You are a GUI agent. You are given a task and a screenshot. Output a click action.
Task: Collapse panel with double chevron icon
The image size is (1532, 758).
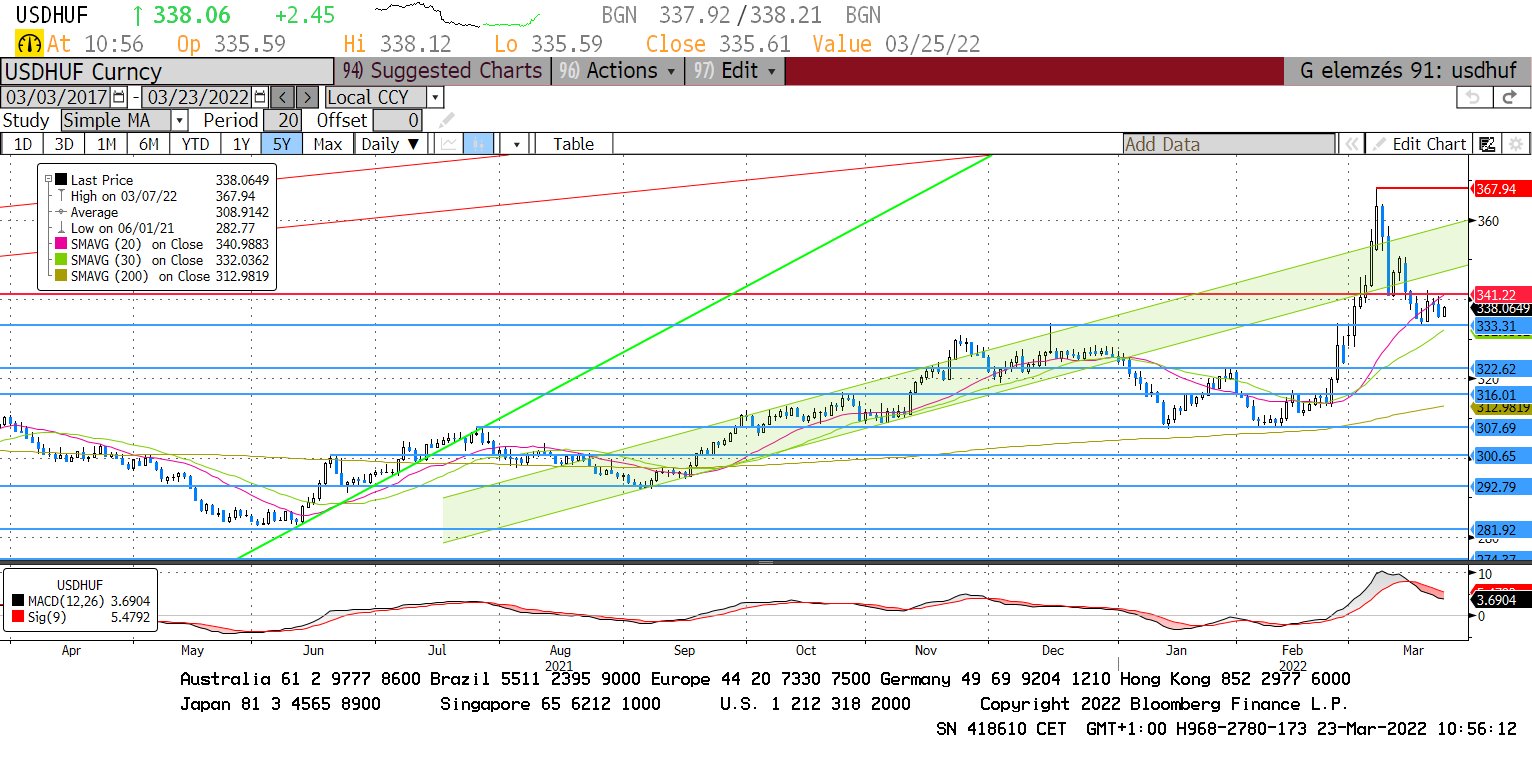coord(1351,144)
